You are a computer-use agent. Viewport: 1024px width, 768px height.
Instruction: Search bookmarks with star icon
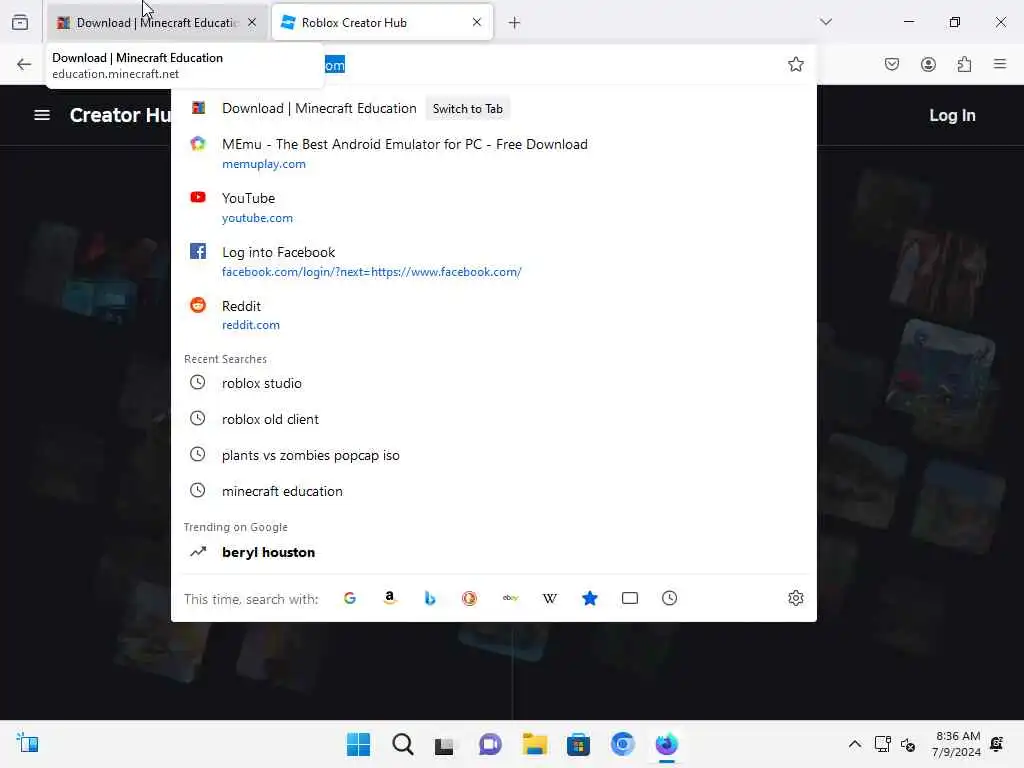[590, 598]
